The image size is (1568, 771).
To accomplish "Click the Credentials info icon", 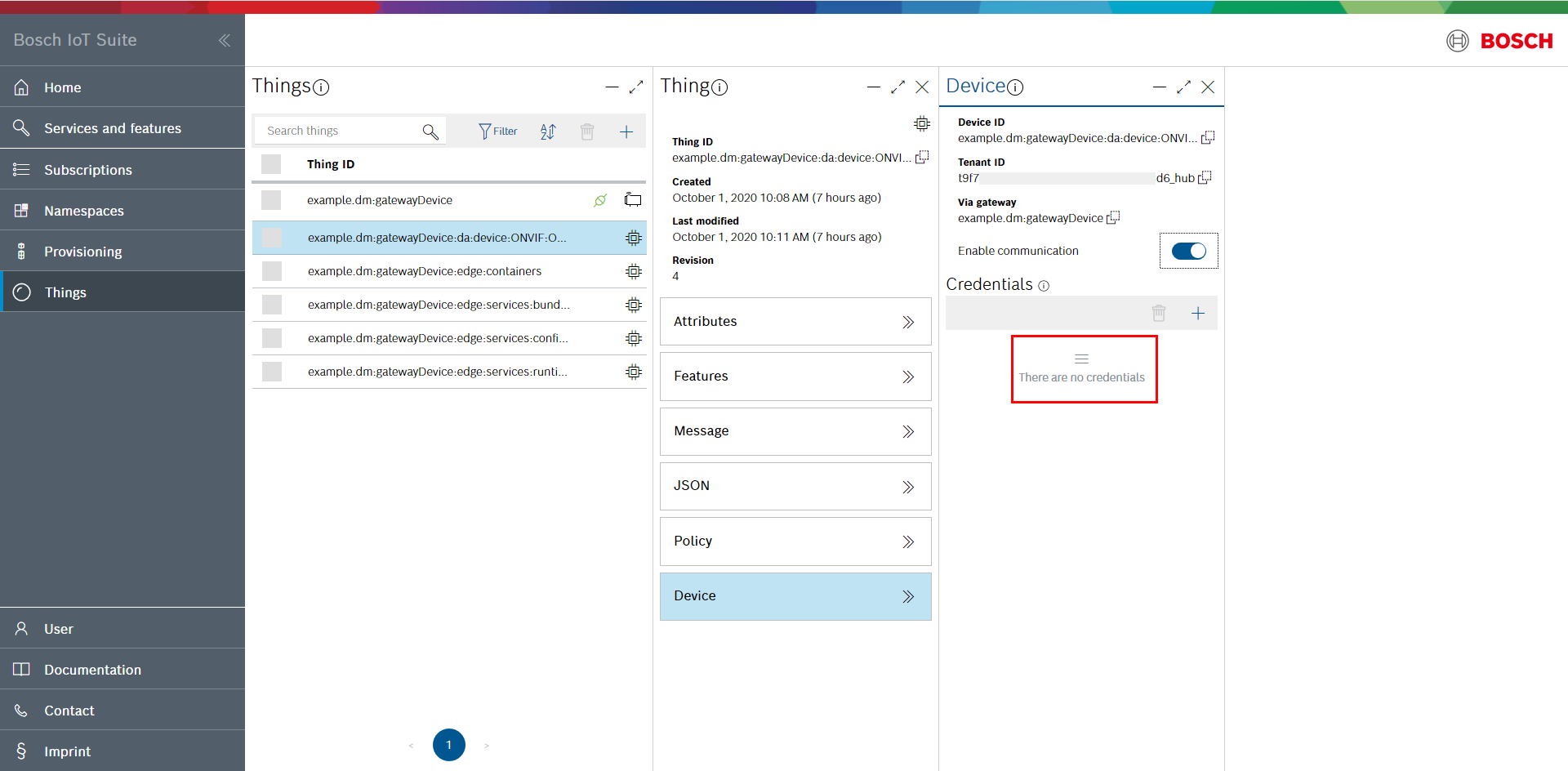I will pyautogui.click(x=1044, y=286).
